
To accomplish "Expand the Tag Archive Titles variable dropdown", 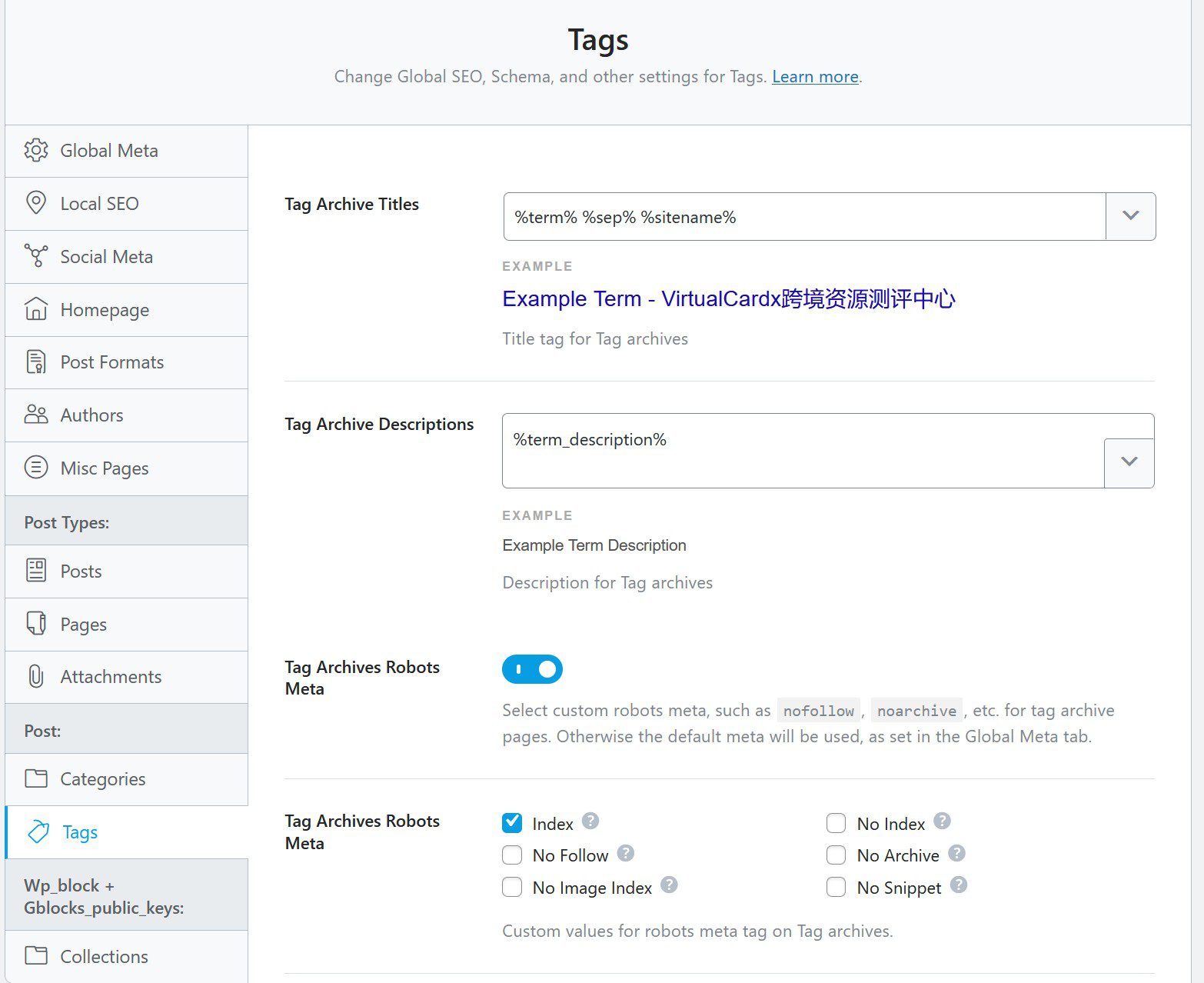I will click(1130, 216).
